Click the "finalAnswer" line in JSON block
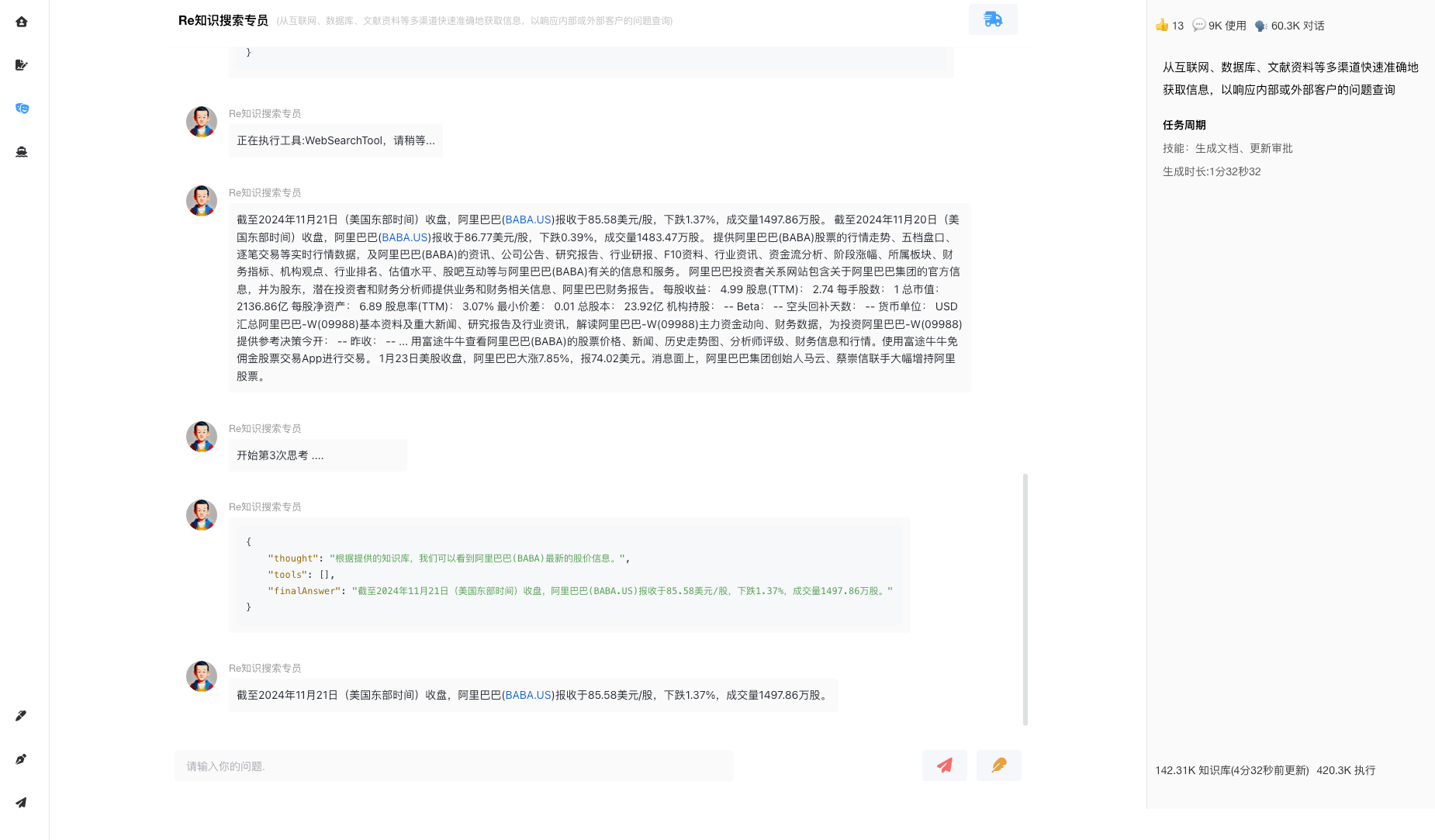 [580, 591]
